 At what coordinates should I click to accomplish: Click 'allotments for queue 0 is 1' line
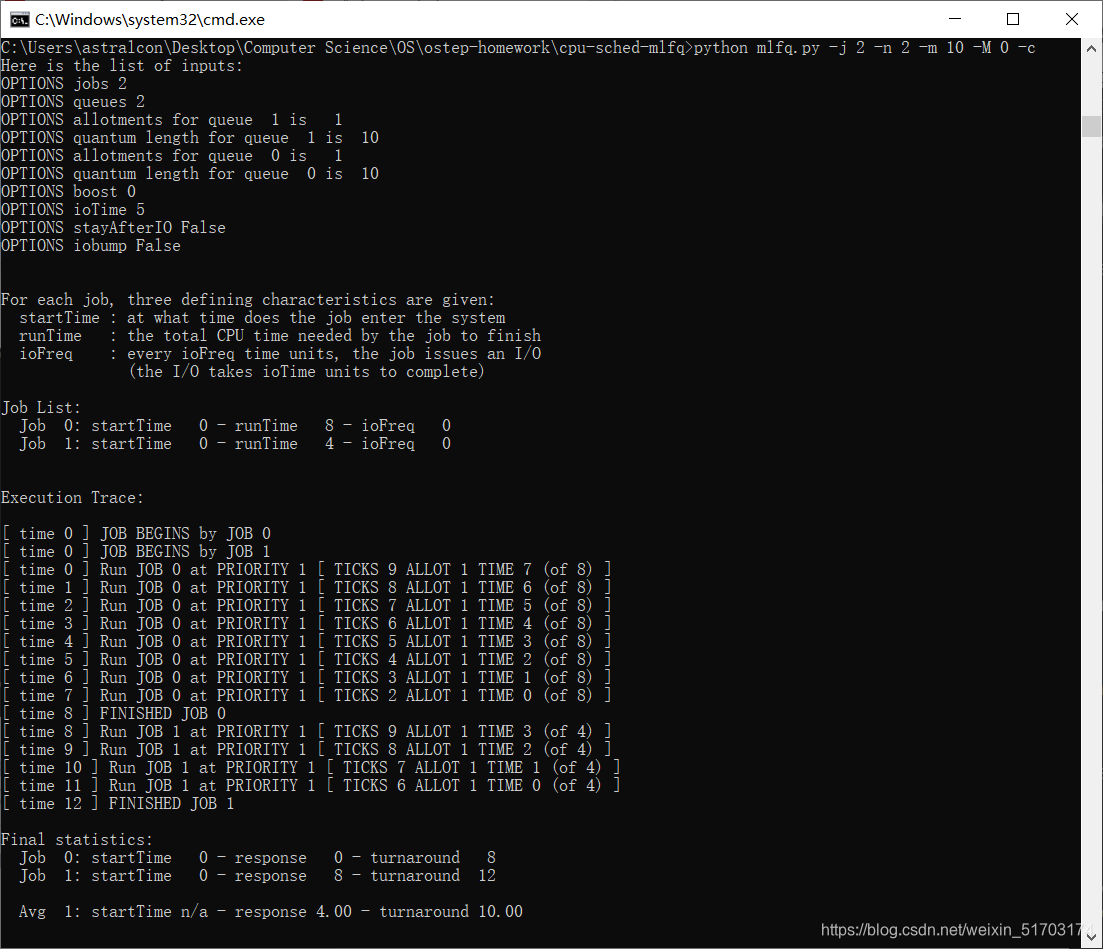tap(172, 155)
